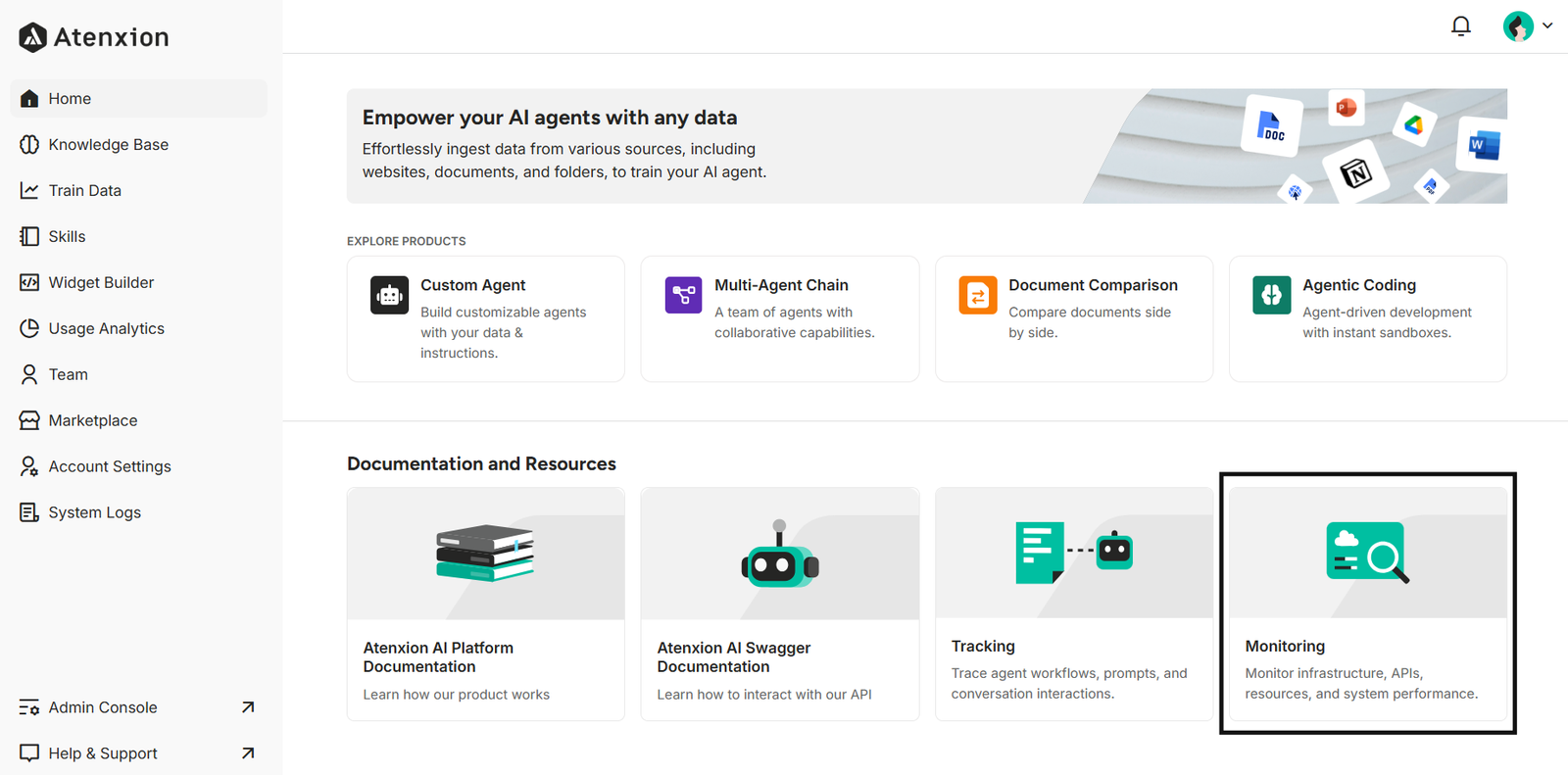Click the Marketplace storefront icon
Viewport: 1568px width, 775px height.
click(x=29, y=420)
